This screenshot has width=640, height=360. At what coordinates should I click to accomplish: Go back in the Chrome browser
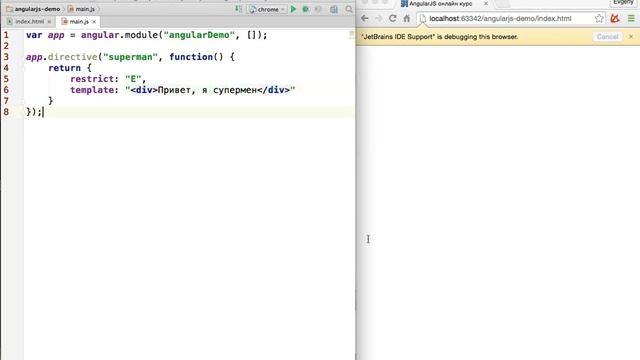pyautogui.click(x=365, y=18)
